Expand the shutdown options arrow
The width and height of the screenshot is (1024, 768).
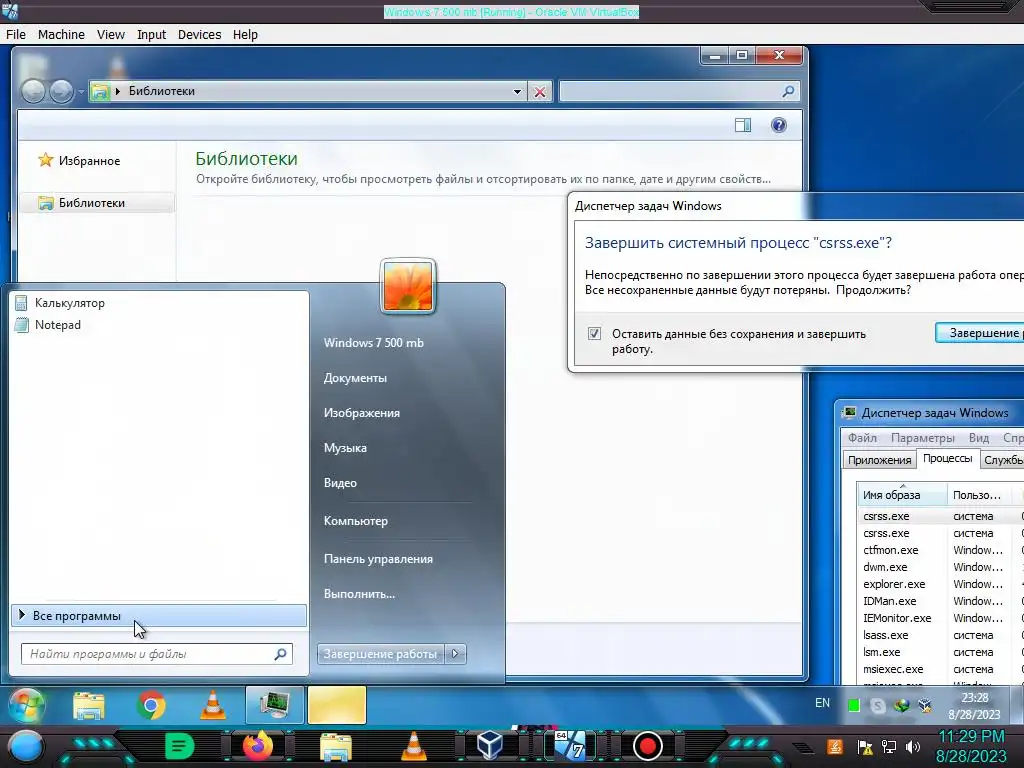pos(456,654)
